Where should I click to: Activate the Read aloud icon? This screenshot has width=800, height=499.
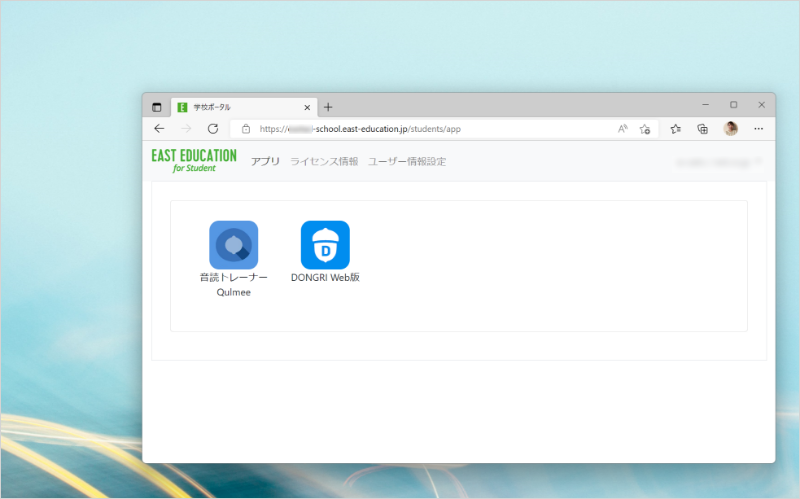622,129
